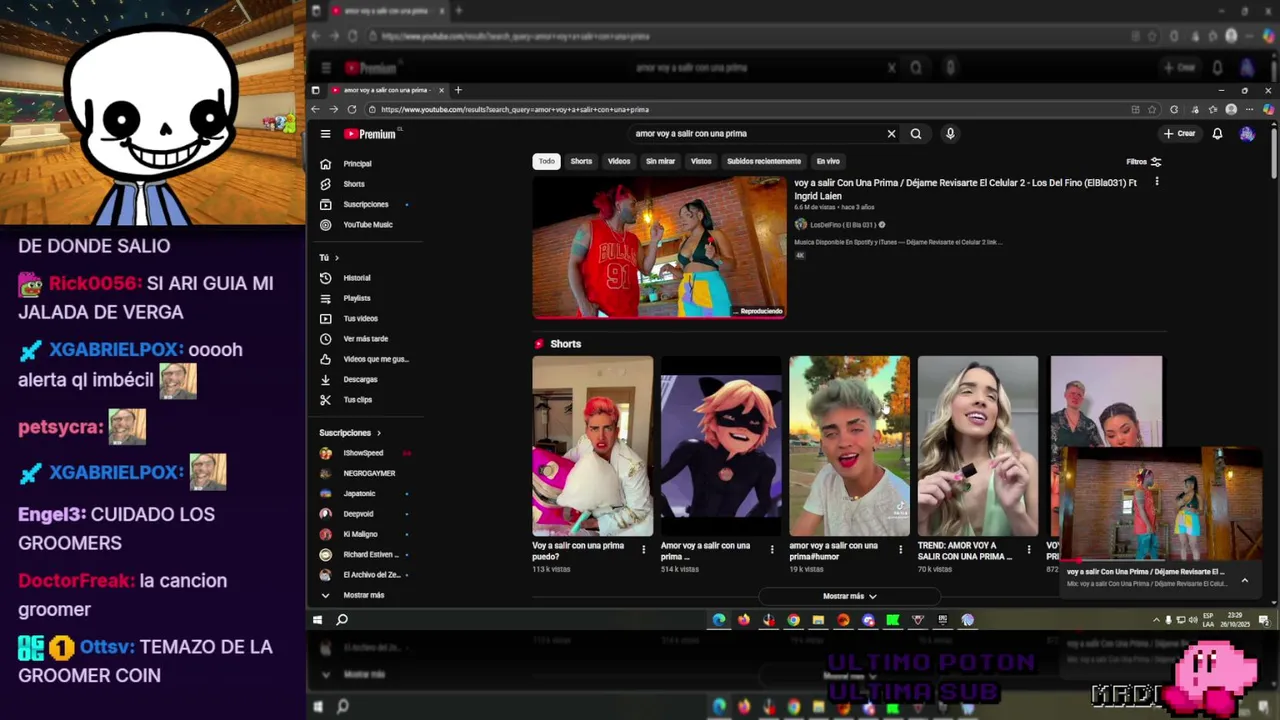1280x720 pixels.
Task: Select the Vistos filter chip
Action: point(701,161)
